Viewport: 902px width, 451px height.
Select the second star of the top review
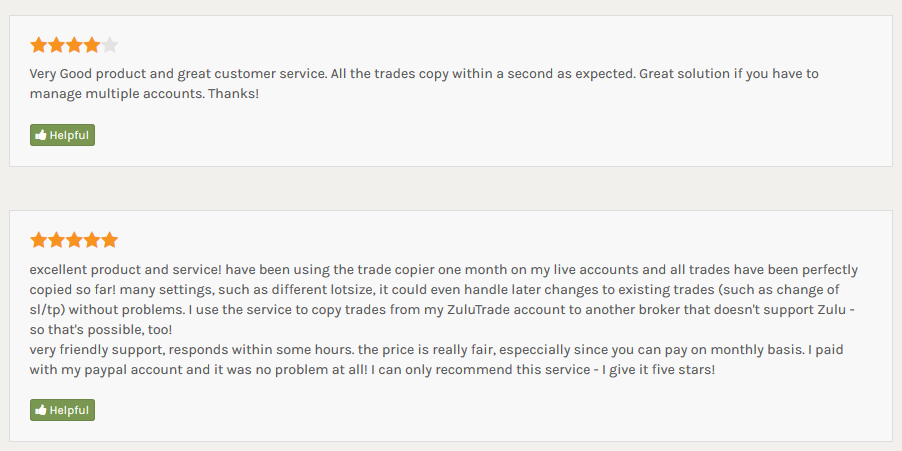point(56,45)
